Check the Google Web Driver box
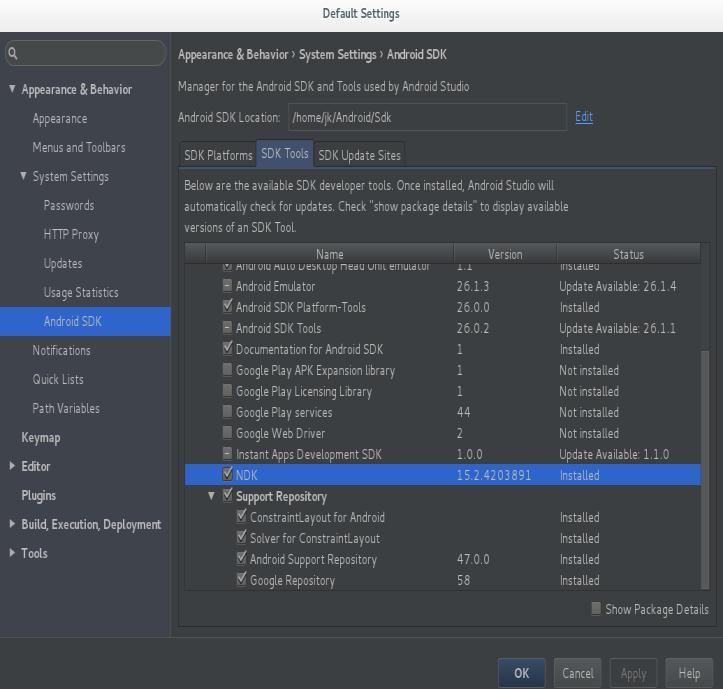Viewport: 723px width, 689px height. point(227,433)
